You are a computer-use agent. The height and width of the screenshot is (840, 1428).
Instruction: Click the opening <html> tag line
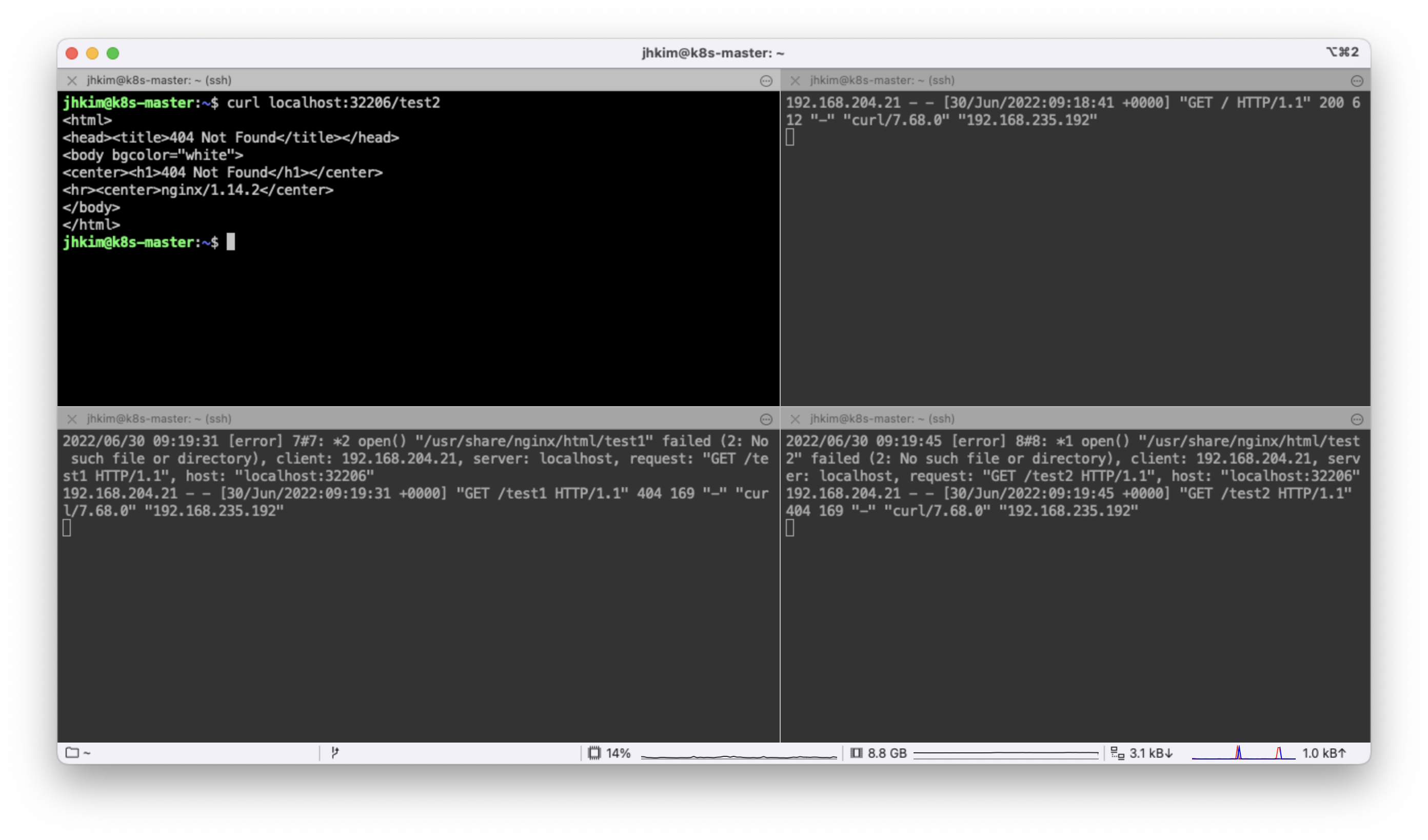(87, 120)
